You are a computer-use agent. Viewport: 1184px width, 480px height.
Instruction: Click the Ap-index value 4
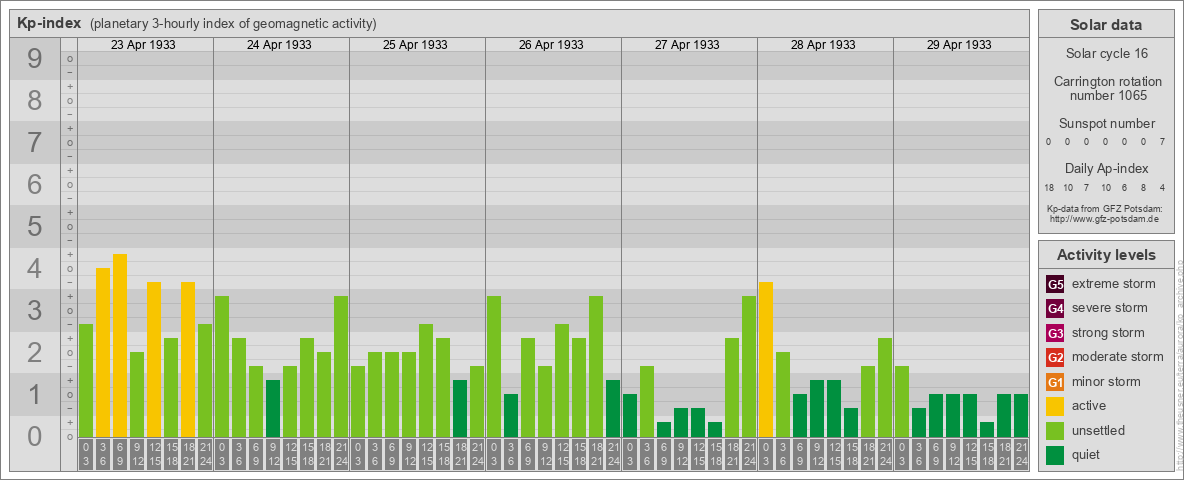pyautogui.click(x=1161, y=187)
